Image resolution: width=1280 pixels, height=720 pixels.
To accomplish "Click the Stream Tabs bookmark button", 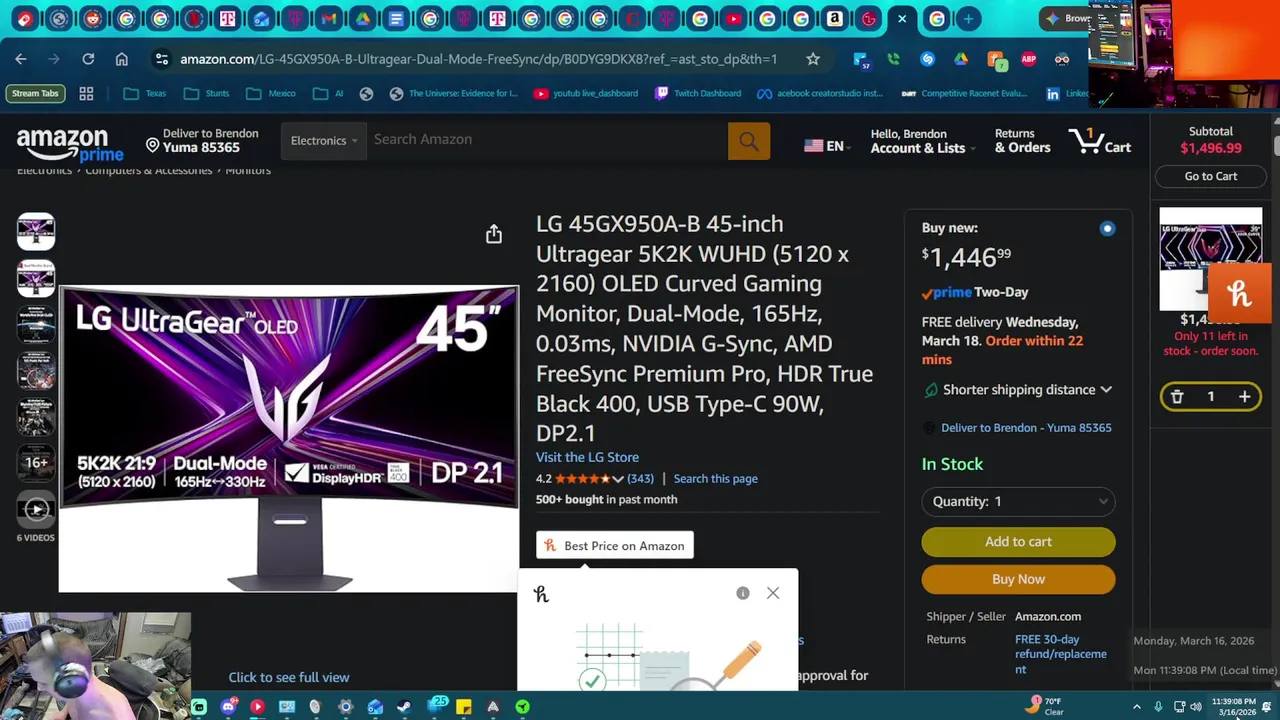I will 35,93.
